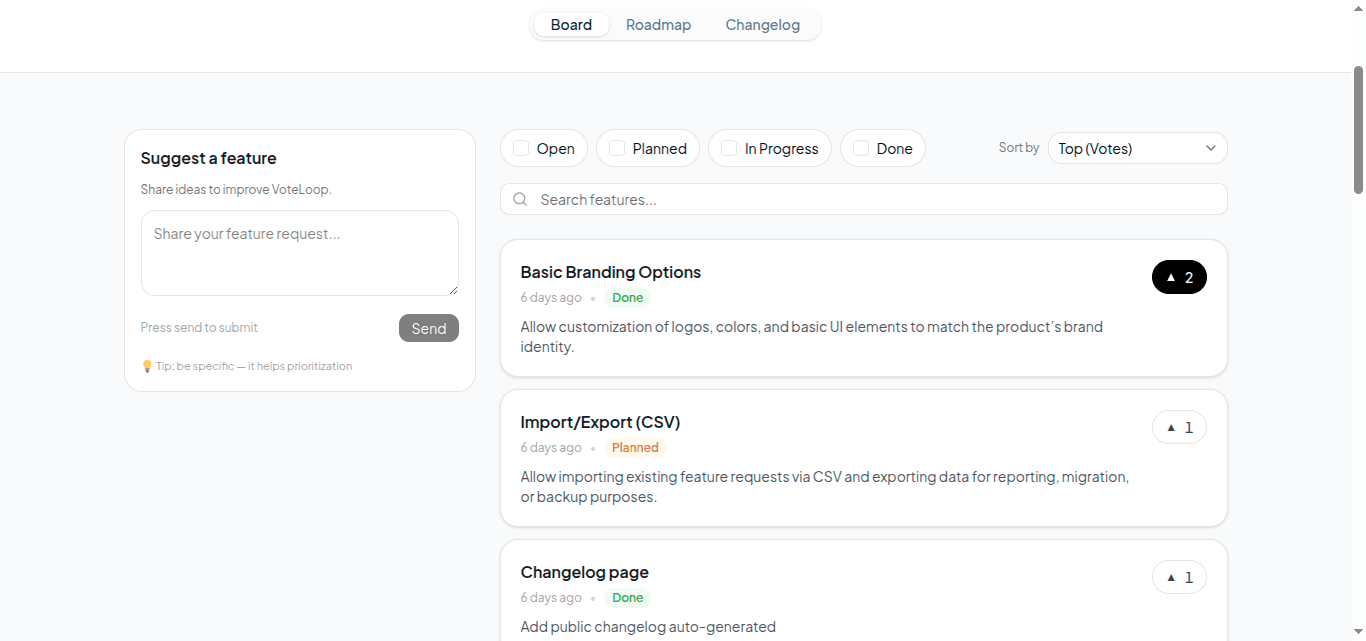Viewport: 1366px width, 641px height.
Task: Click 'Share ideas to improve VoteLoop.' text
Action: pyautogui.click(x=236, y=189)
